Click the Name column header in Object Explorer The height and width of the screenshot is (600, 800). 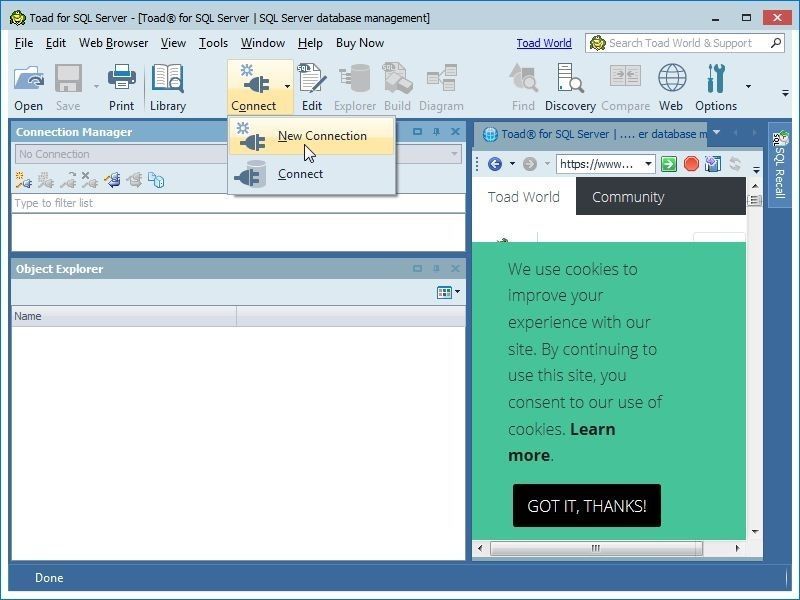[x=124, y=316]
